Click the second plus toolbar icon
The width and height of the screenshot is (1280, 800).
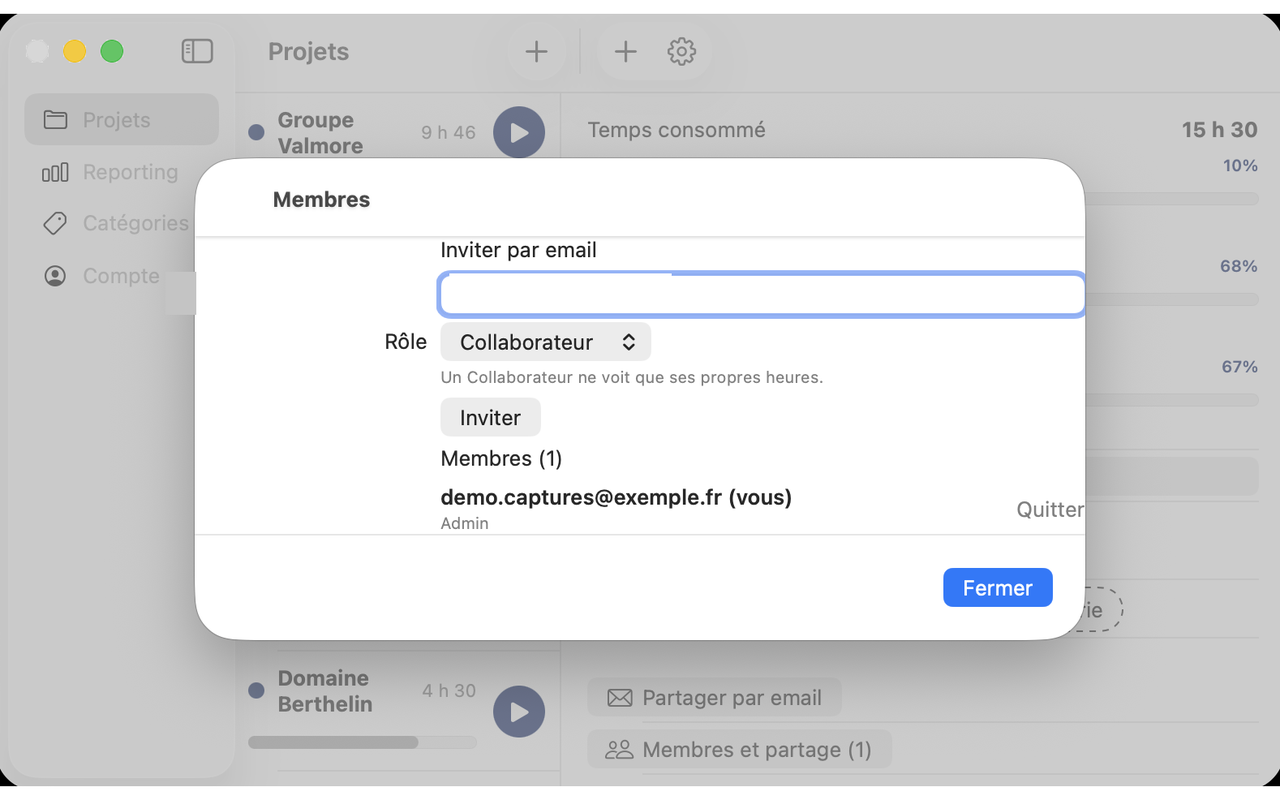625,52
